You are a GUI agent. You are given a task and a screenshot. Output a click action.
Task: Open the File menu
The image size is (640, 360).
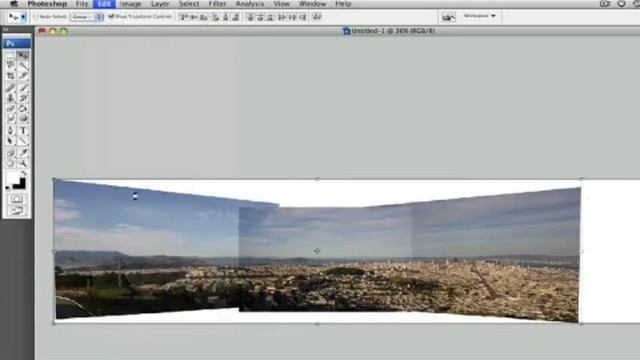tap(82, 4)
